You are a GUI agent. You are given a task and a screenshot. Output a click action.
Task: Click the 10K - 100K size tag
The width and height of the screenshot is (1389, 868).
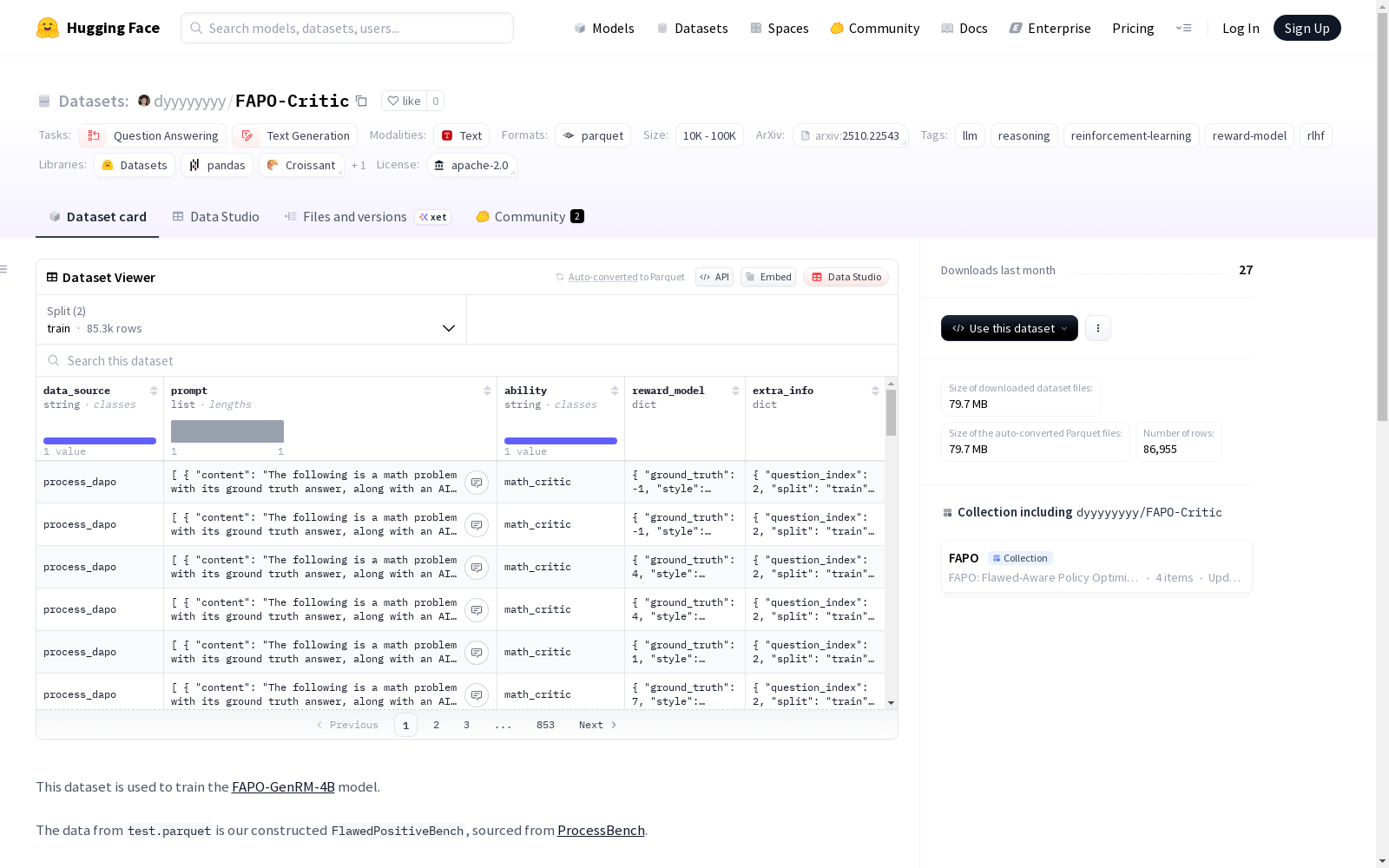click(x=709, y=135)
